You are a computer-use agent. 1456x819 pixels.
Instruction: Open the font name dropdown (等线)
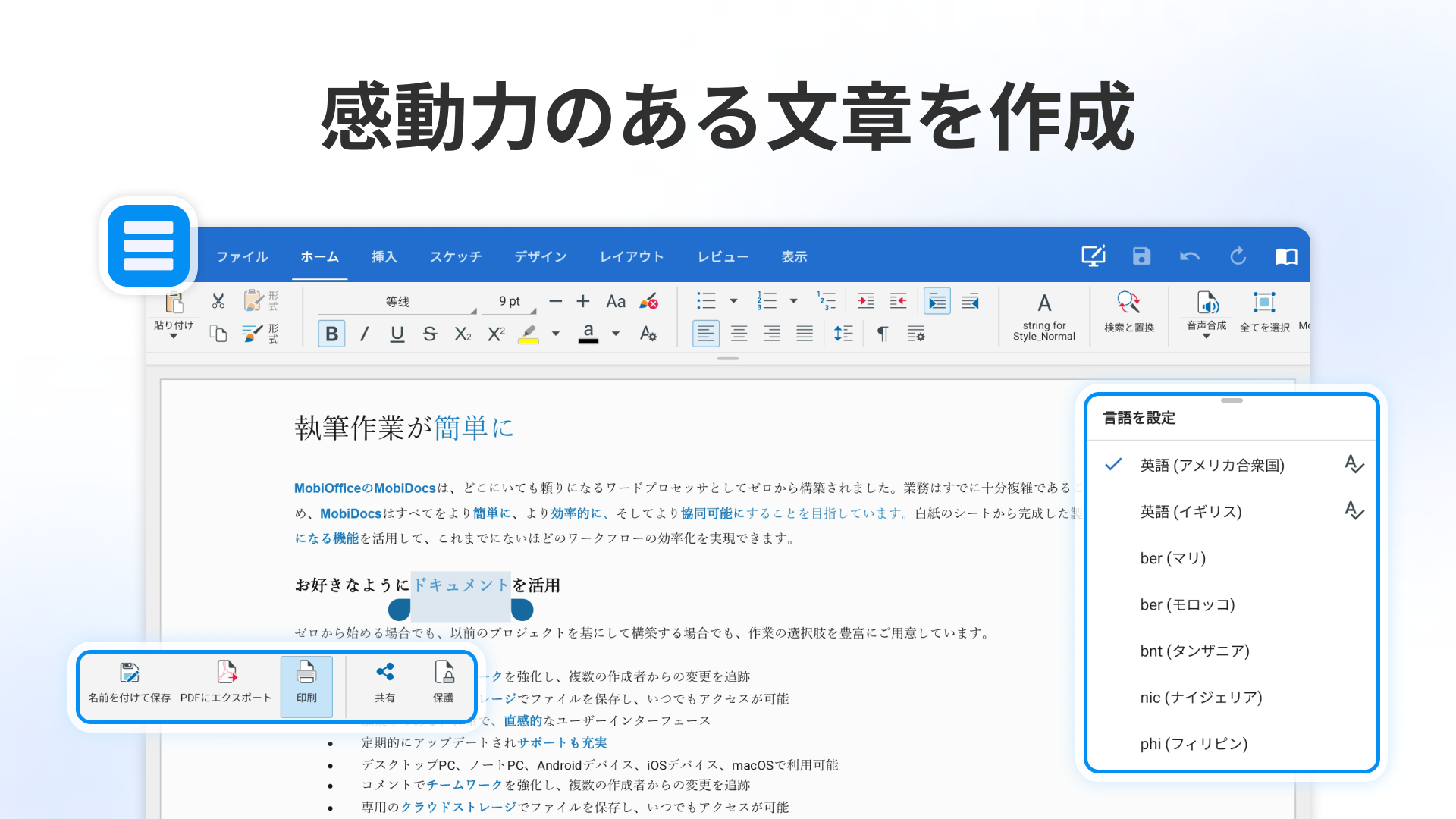397,302
